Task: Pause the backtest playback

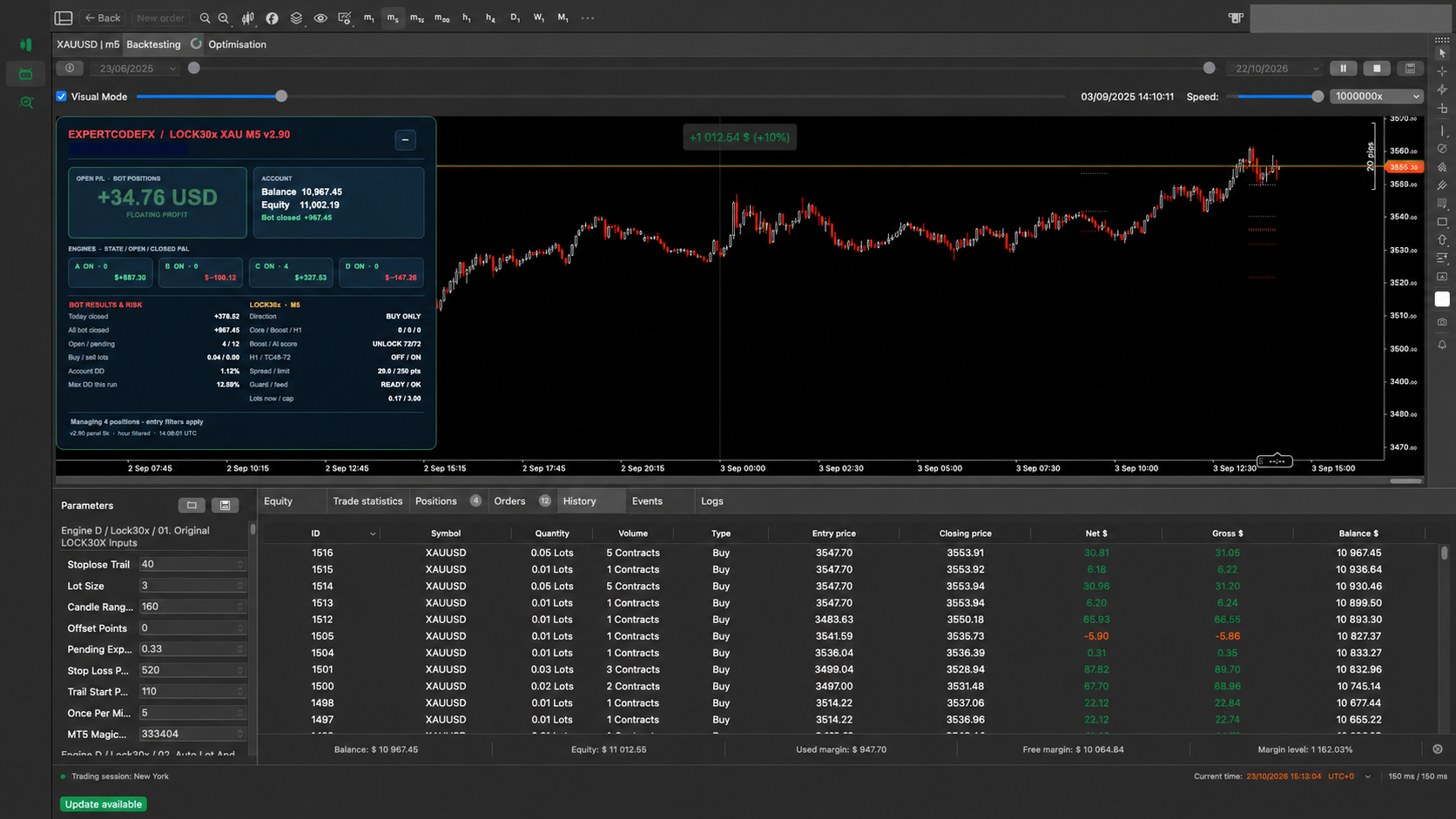Action: (x=1343, y=68)
